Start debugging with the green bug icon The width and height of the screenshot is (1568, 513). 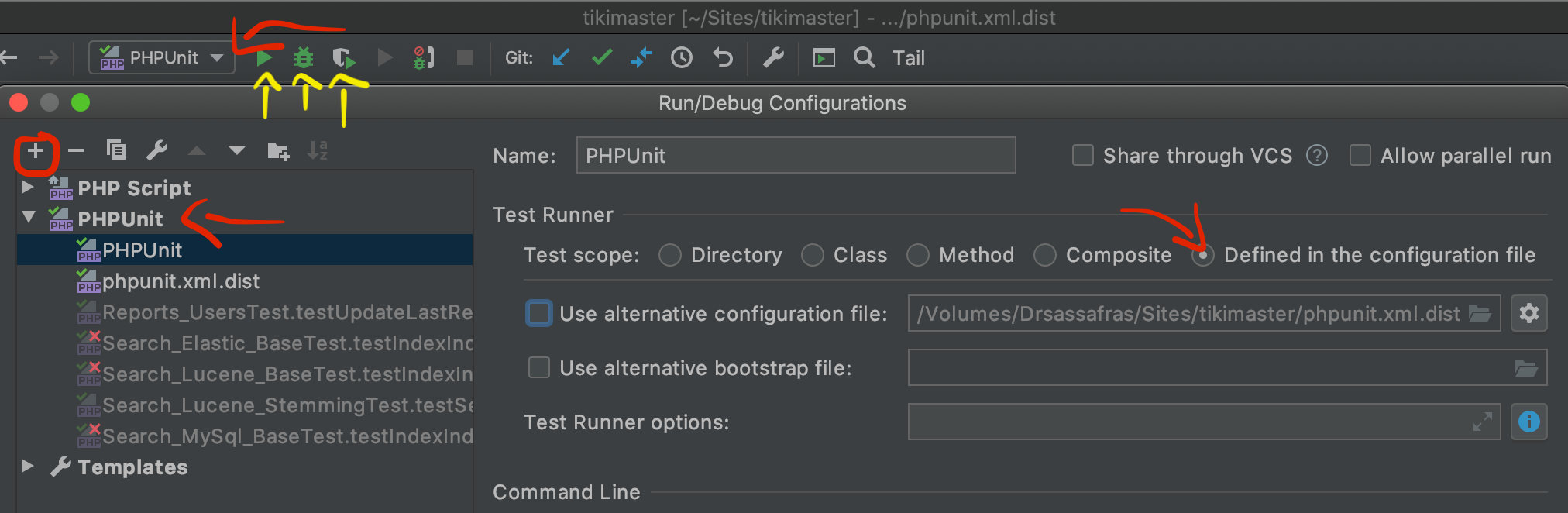point(304,58)
